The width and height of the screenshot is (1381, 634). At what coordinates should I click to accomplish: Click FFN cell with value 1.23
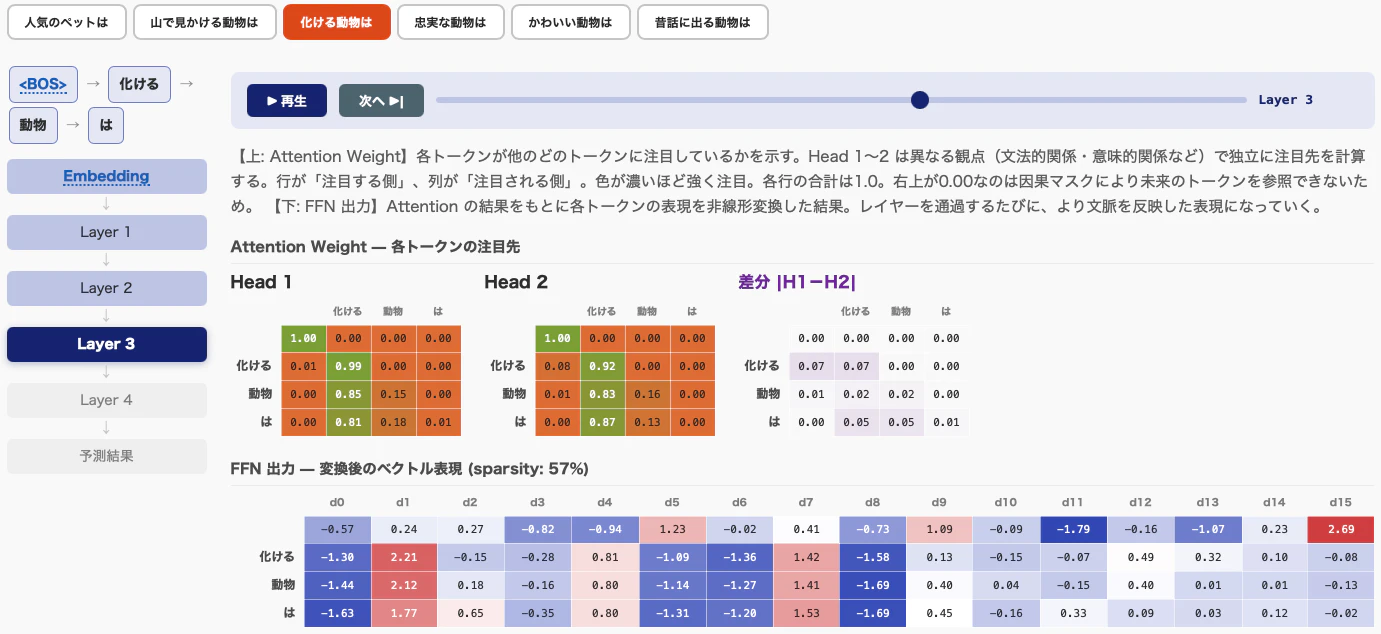coord(670,529)
